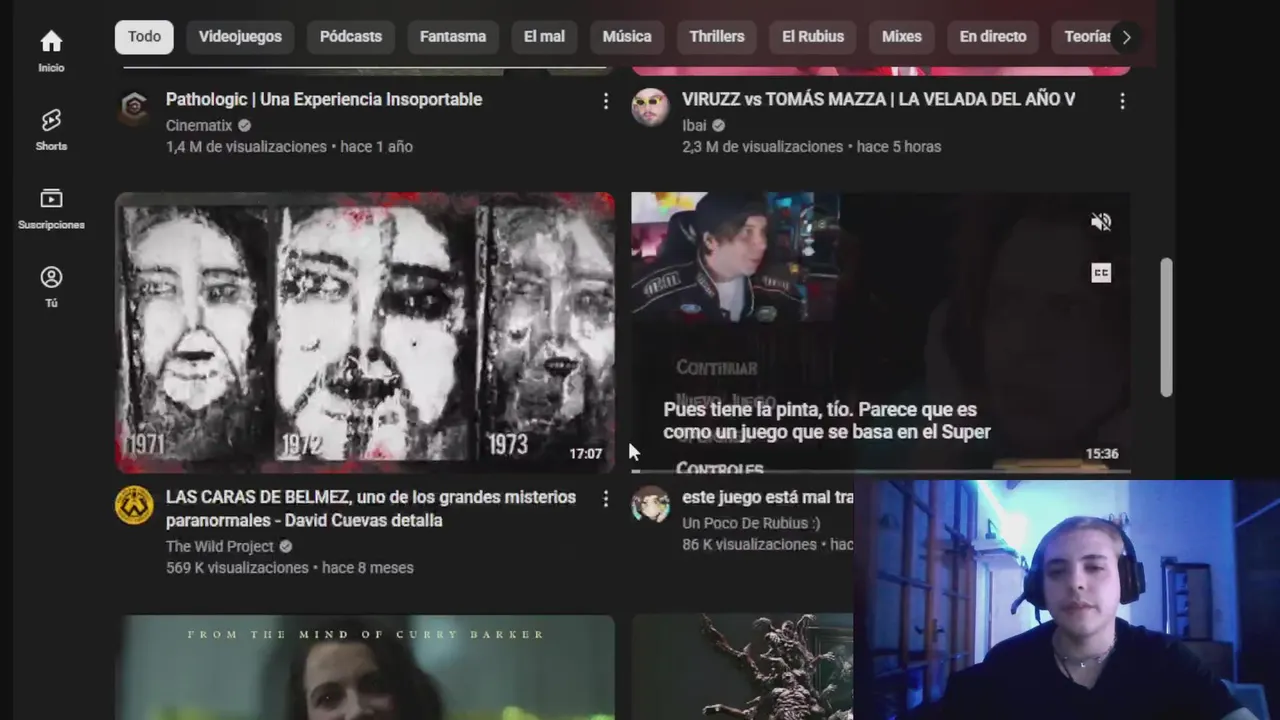This screenshot has width=1280, height=720.
Task: Click '2,3 M de visualizaciones' text
Action: coord(762,146)
